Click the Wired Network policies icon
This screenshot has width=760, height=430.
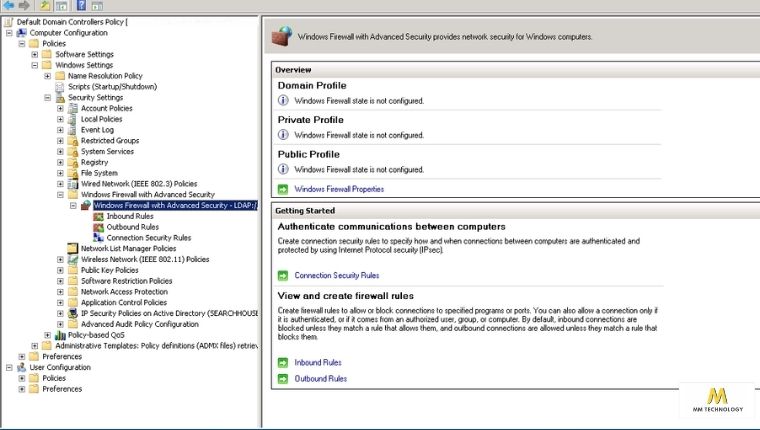pyautogui.click(x=73, y=184)
